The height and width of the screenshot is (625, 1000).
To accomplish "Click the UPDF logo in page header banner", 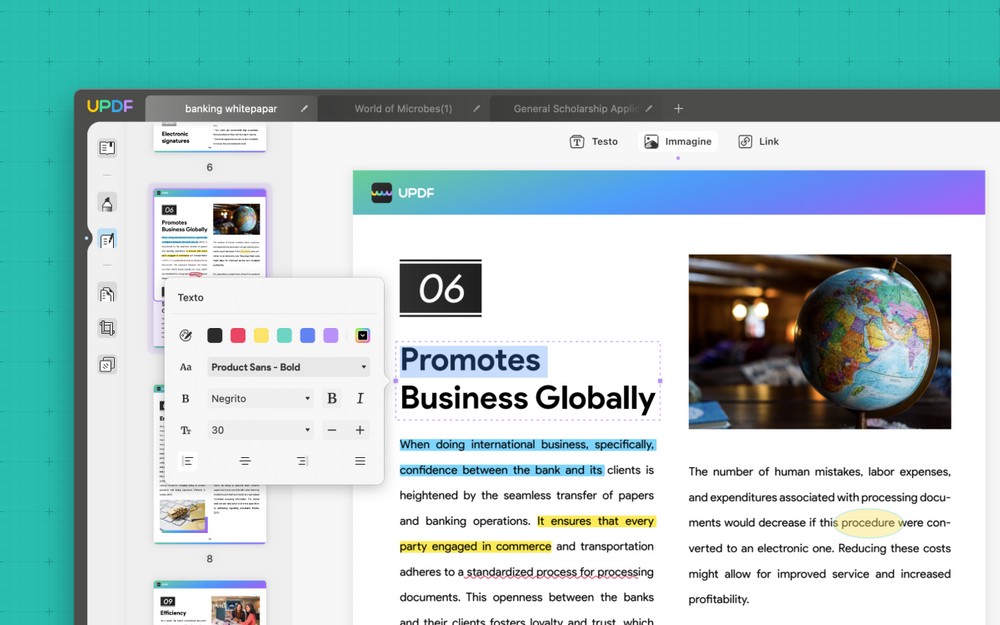I will 403,193.
